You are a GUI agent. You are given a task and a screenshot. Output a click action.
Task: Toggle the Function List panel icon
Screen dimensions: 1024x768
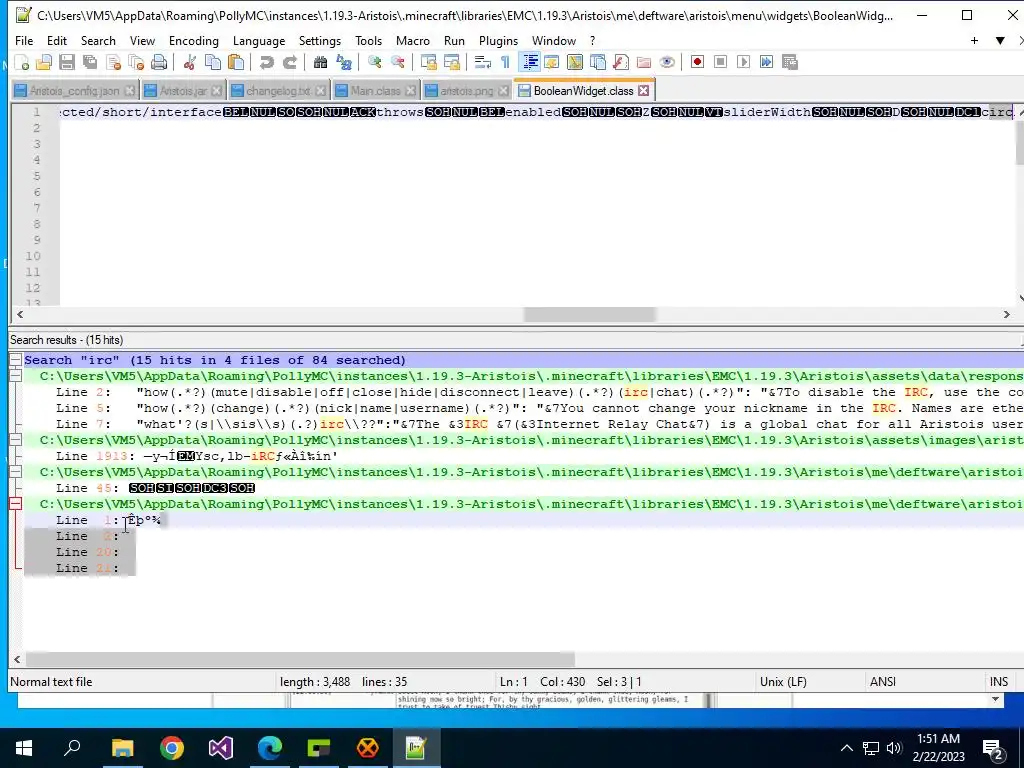pos(620,63)
